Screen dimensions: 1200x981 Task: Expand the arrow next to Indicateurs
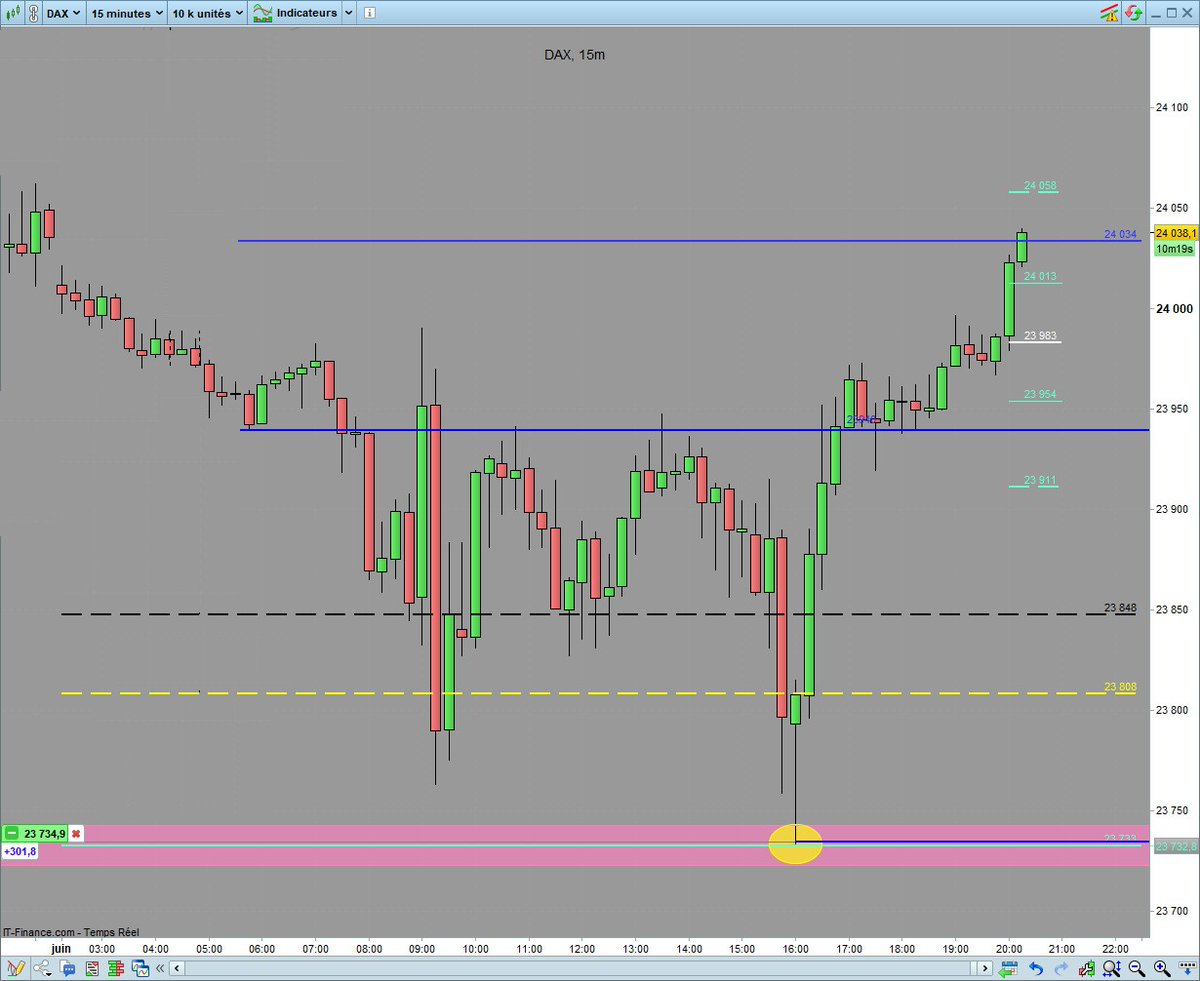point(347,13)
